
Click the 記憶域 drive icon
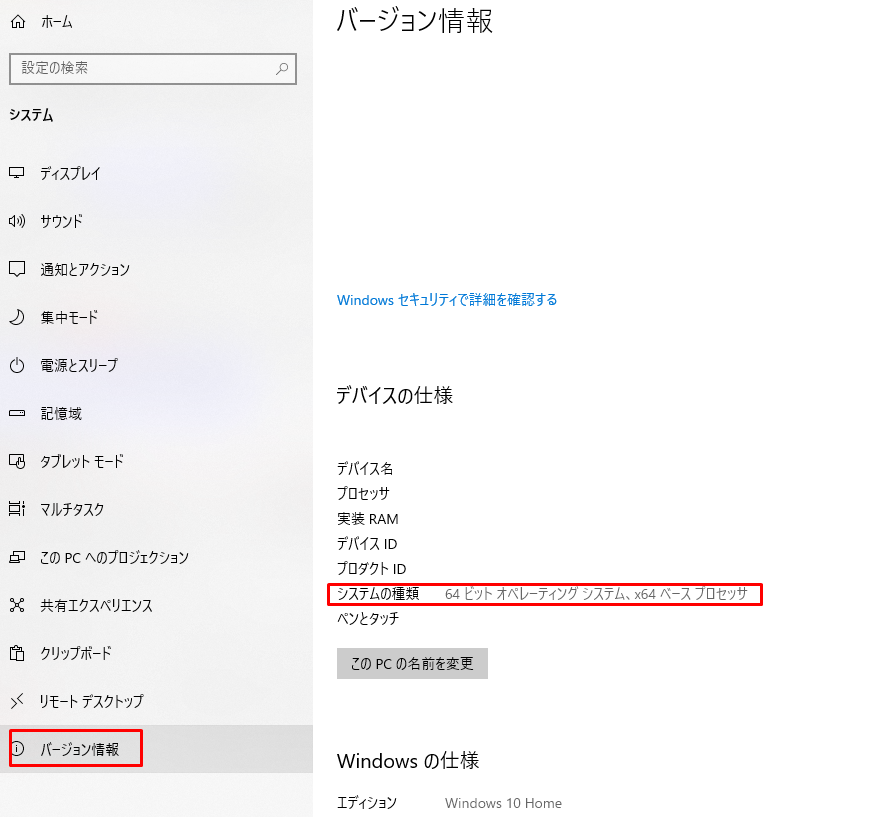pyautogui.click(x=17, y=413)
